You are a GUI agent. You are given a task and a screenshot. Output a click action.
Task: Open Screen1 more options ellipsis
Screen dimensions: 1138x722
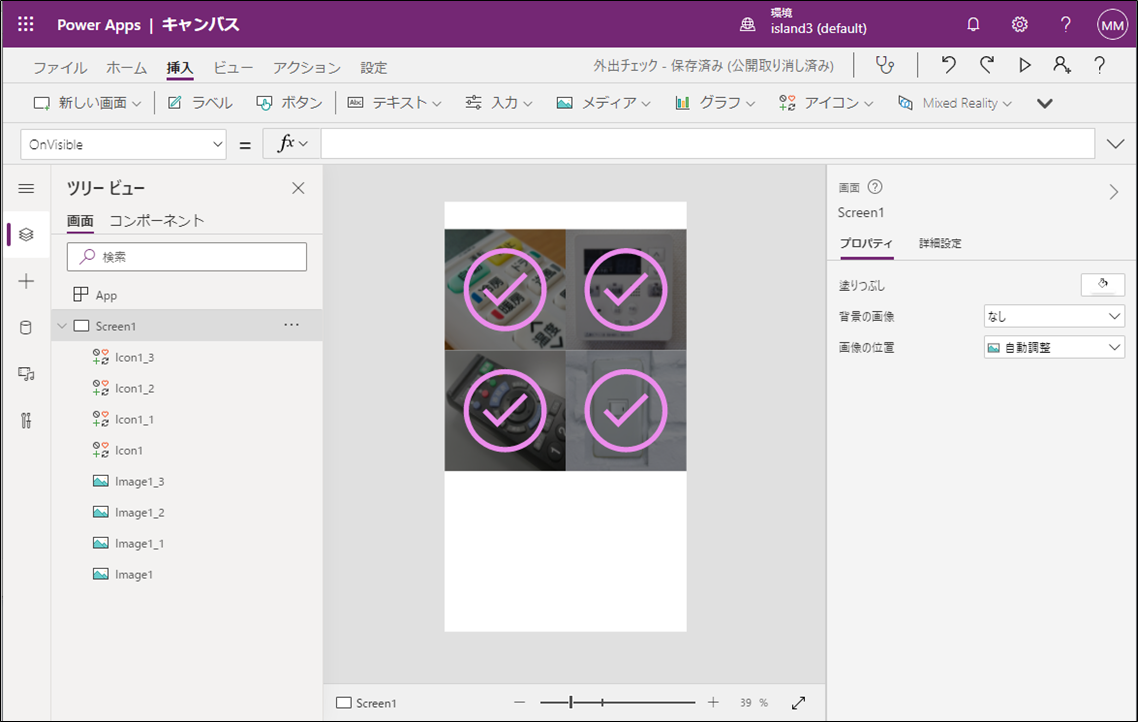292,325
